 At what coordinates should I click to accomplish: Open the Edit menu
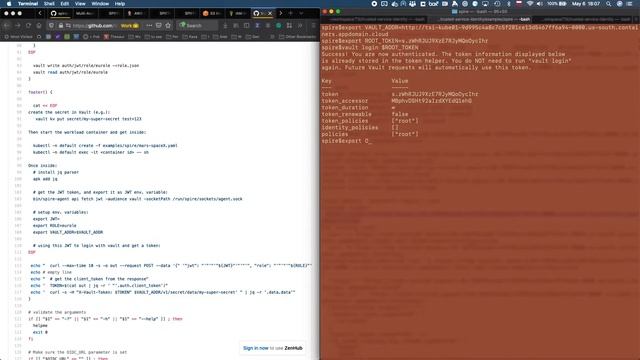click(65, 4)
